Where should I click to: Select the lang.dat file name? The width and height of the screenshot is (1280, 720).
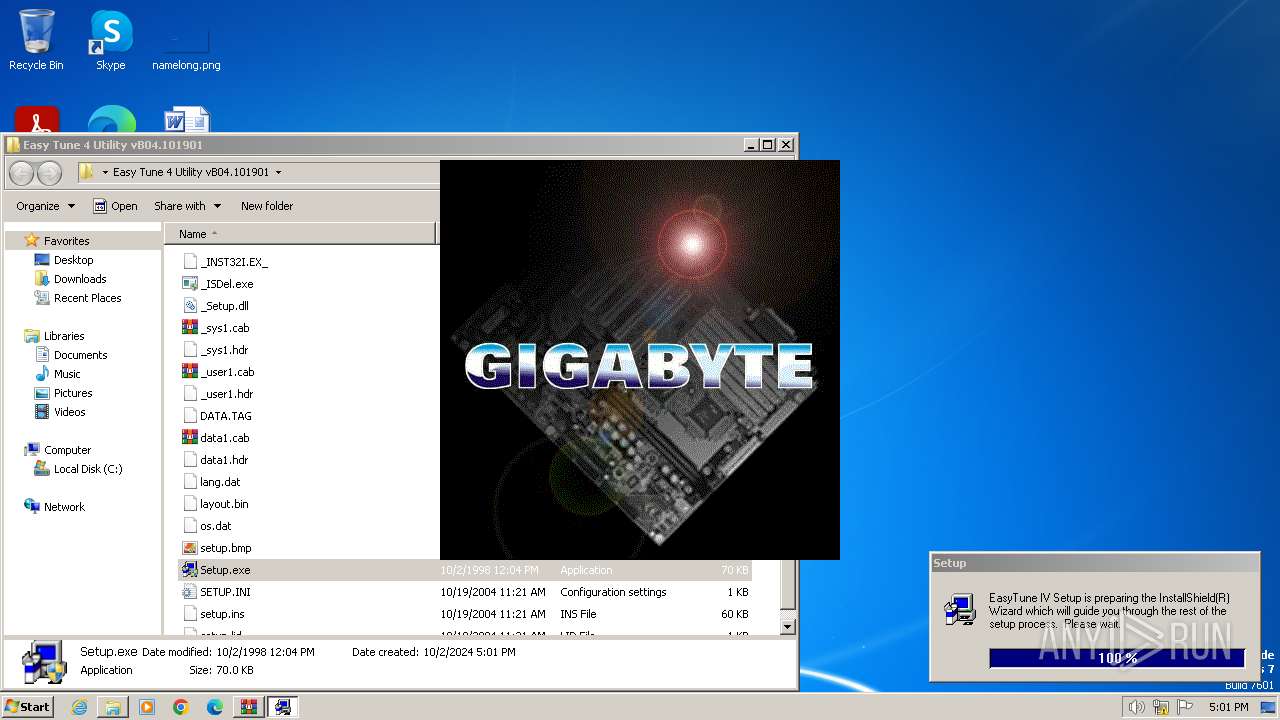(x=220, y=482)
